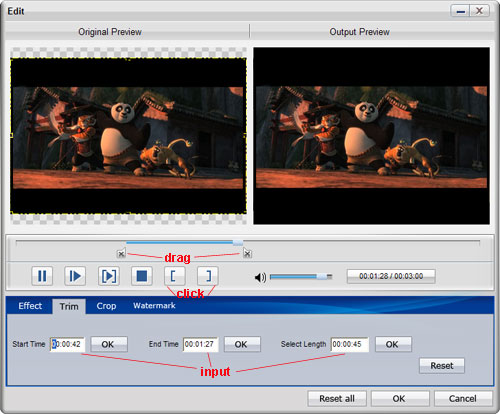
Task: Confirm End Time with its OK button
Action: pyautogui.click(x=242, y=344)
